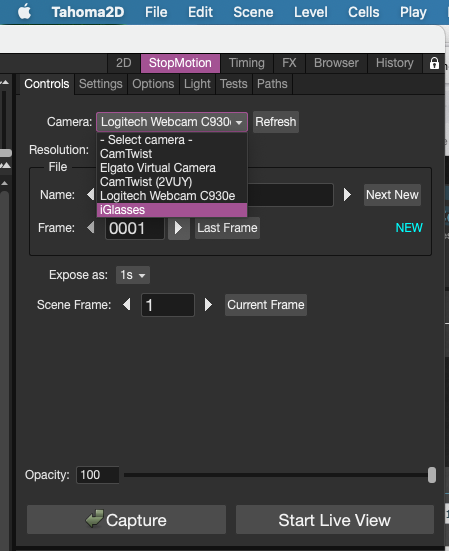
Task: Click the NEW status label
Action: (409, 228)
